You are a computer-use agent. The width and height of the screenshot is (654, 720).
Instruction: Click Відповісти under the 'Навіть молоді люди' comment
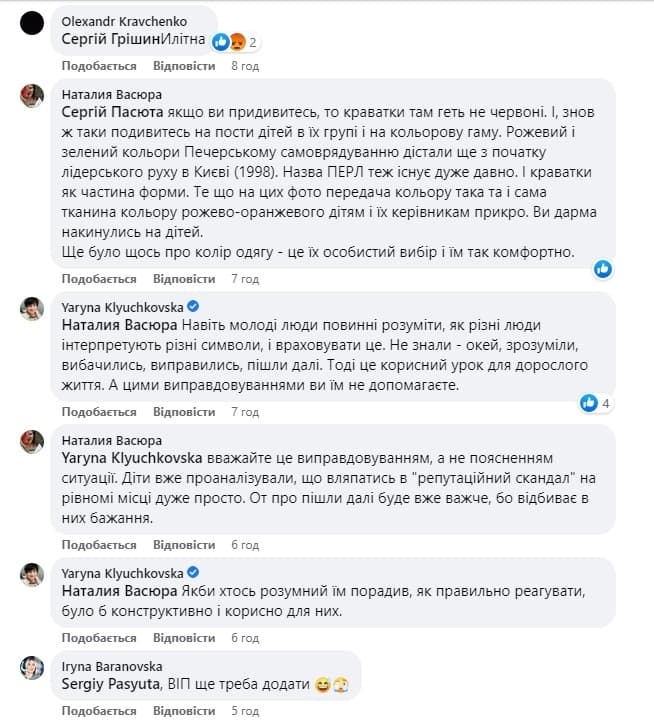184,411
